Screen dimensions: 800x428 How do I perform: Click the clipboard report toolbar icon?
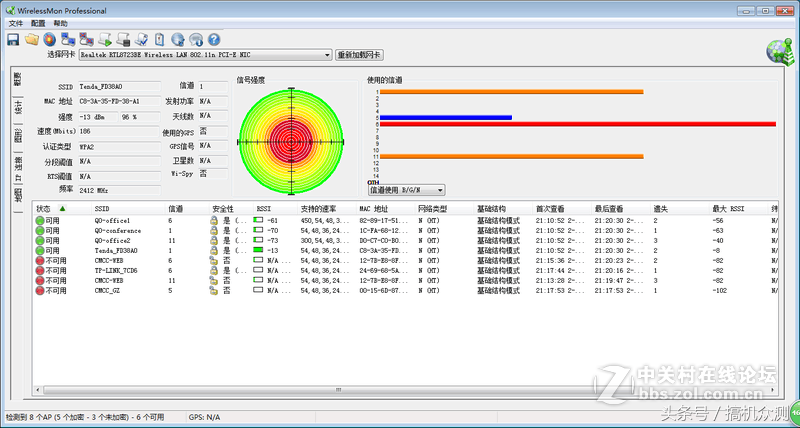[159, 39]
